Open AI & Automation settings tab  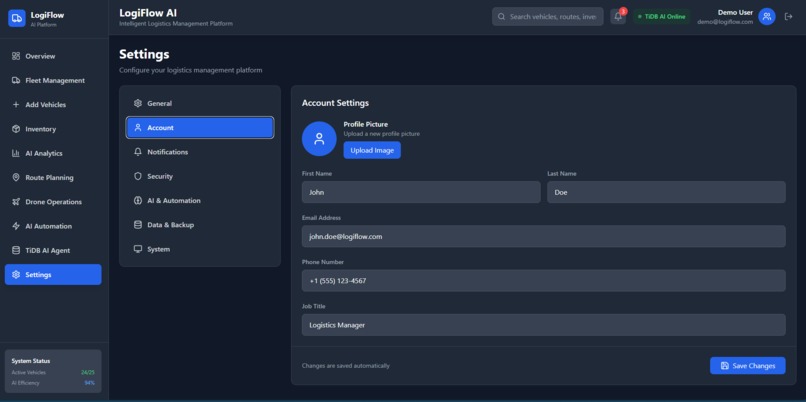tap(200, 200)
